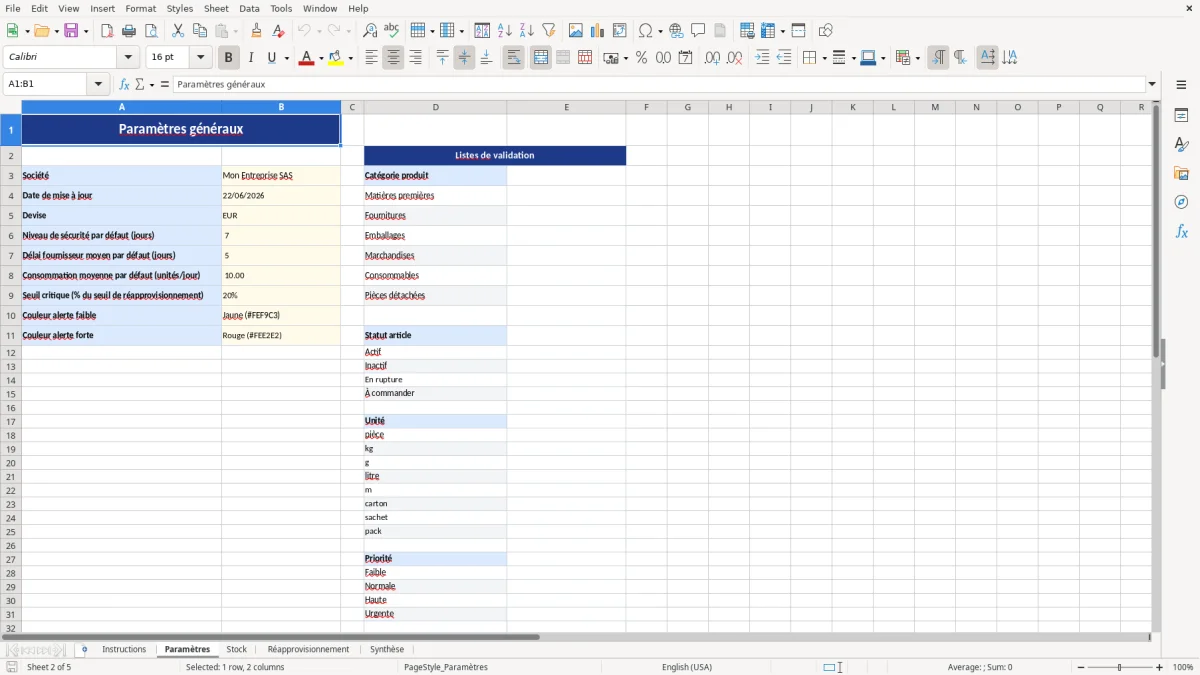The height and width of the screenshot is (675, 1200).
Task: Select cell containing 'Mon Entreprise SAS'
Action: coord(281,176)
